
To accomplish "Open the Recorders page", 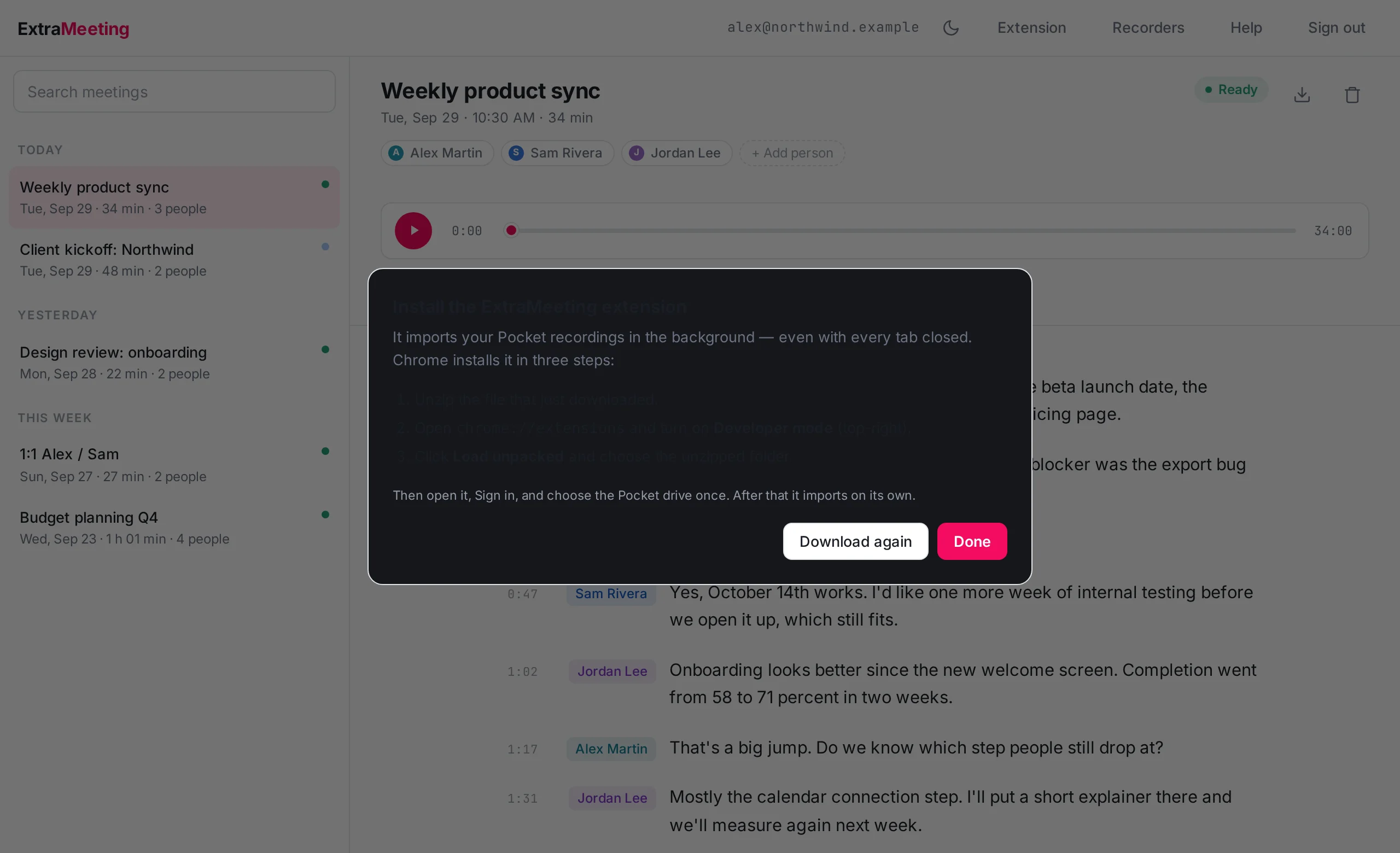I will click(1148, 28).
